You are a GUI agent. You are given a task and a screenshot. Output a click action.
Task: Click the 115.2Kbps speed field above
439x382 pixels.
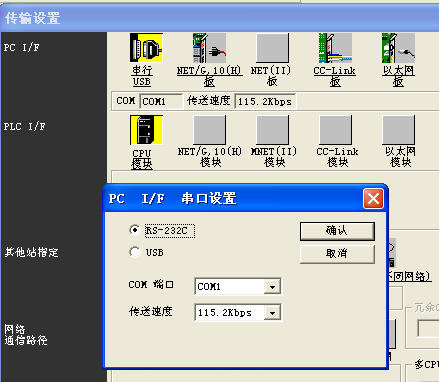tap(265, 101)
